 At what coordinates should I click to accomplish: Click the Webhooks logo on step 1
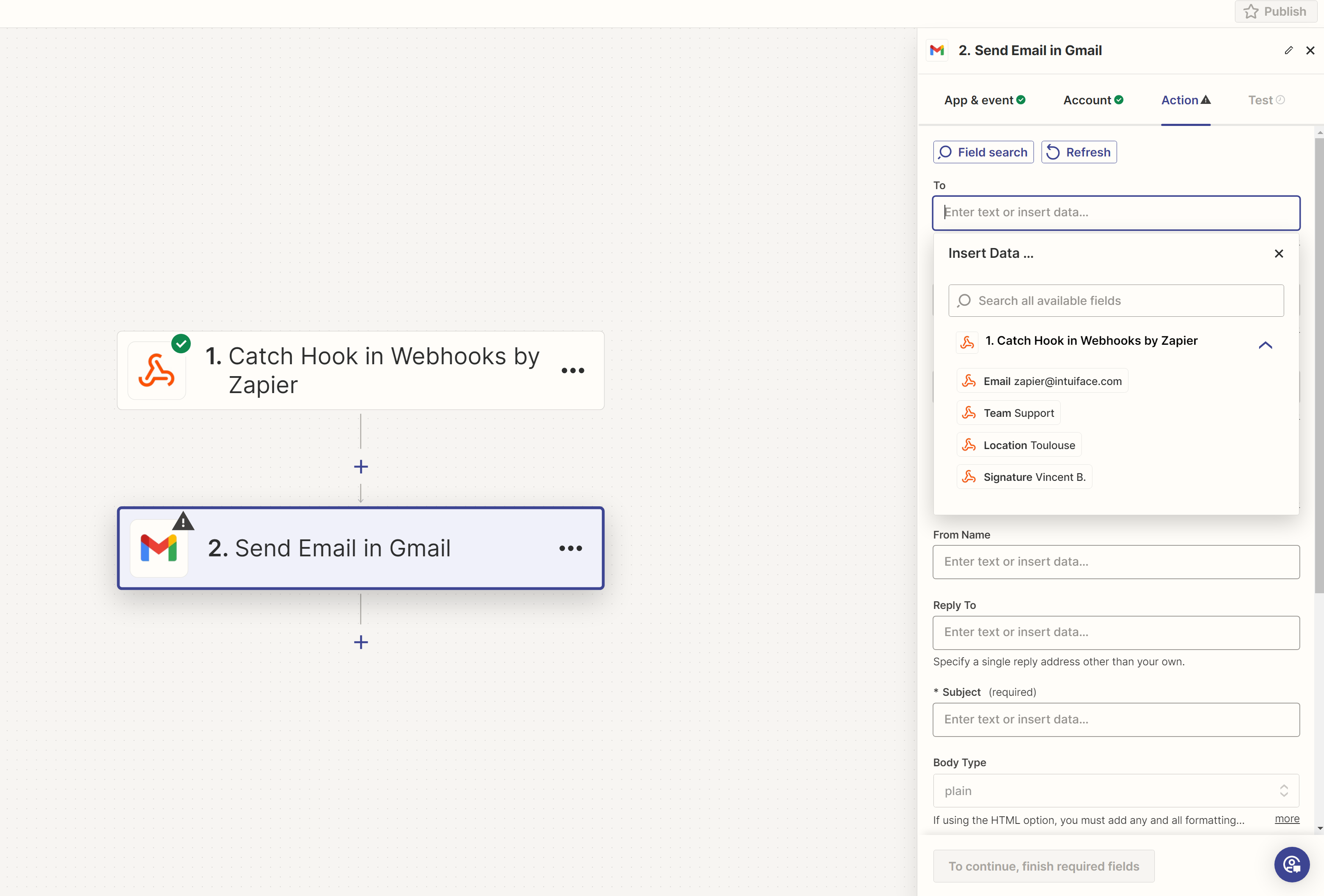[x=156, y=371]
